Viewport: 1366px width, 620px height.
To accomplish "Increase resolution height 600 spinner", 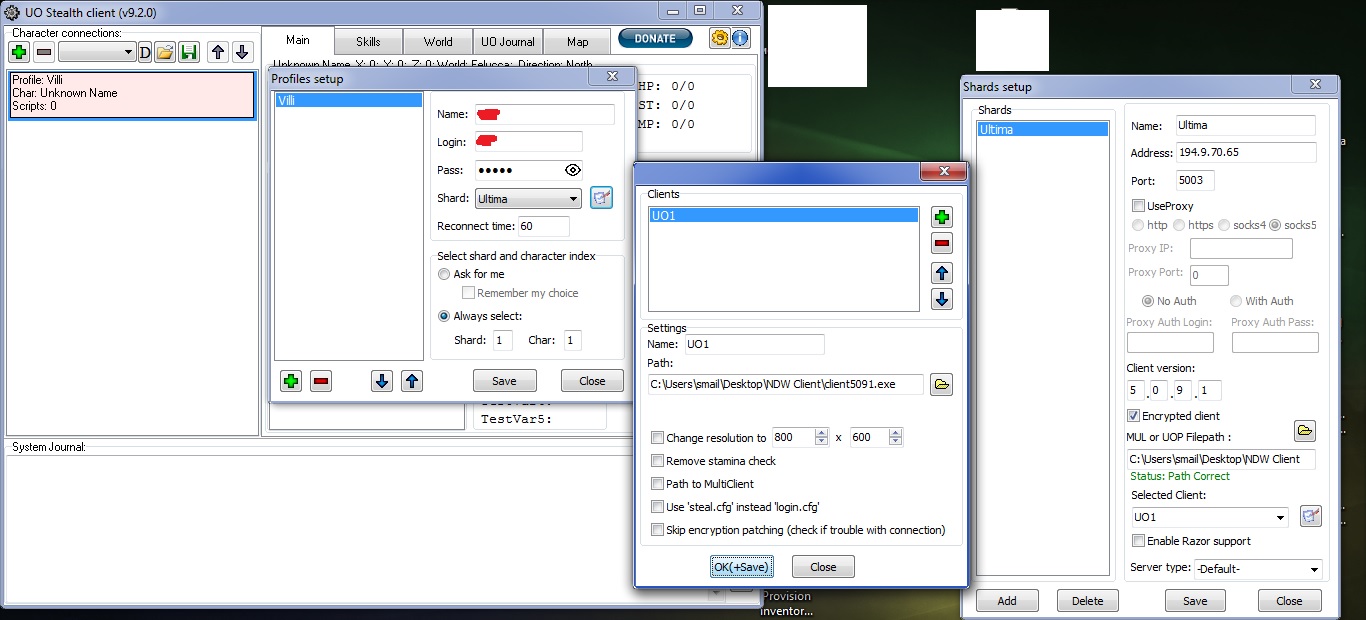I will (x=895, y=433).
